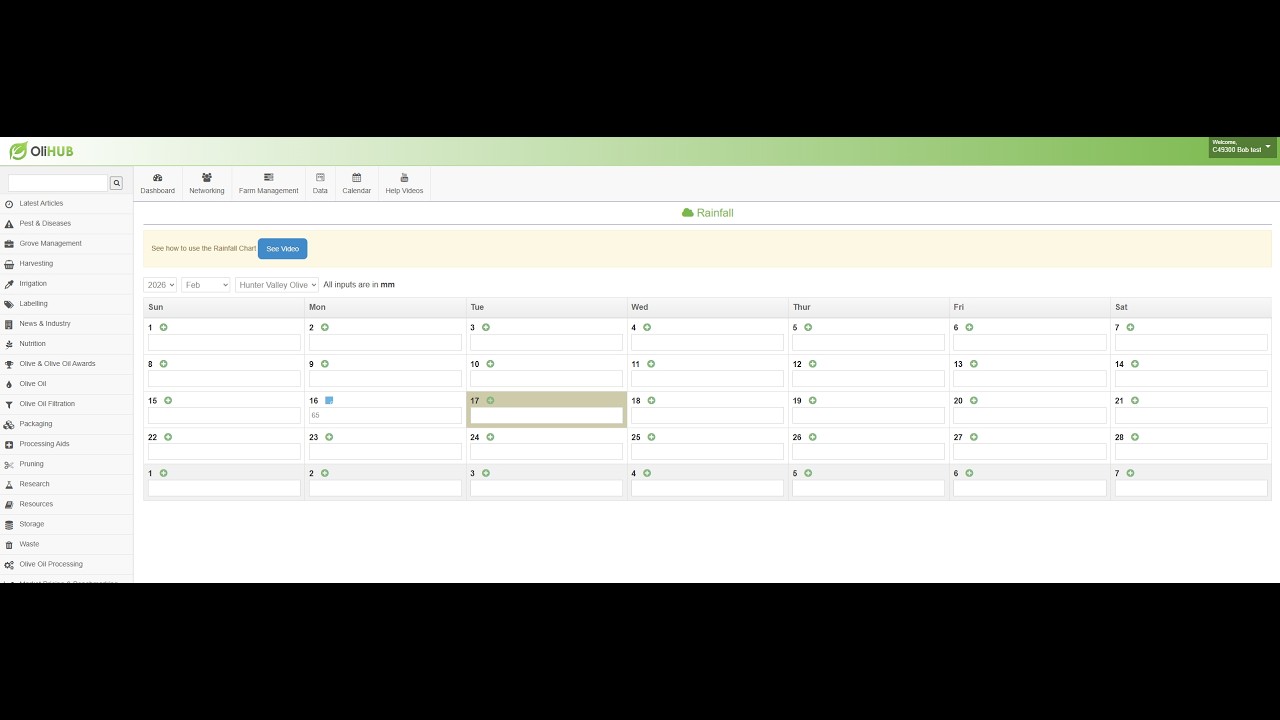Click the See Video button

[x=282, y=248]
